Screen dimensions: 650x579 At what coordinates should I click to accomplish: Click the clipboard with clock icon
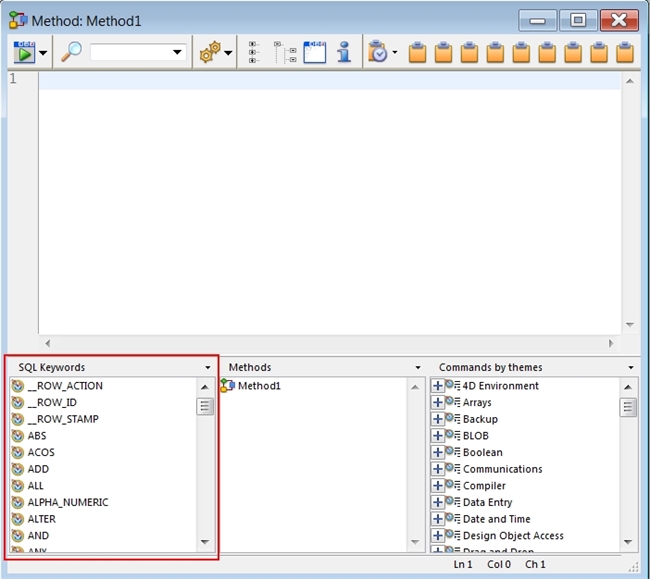(377, 52)
